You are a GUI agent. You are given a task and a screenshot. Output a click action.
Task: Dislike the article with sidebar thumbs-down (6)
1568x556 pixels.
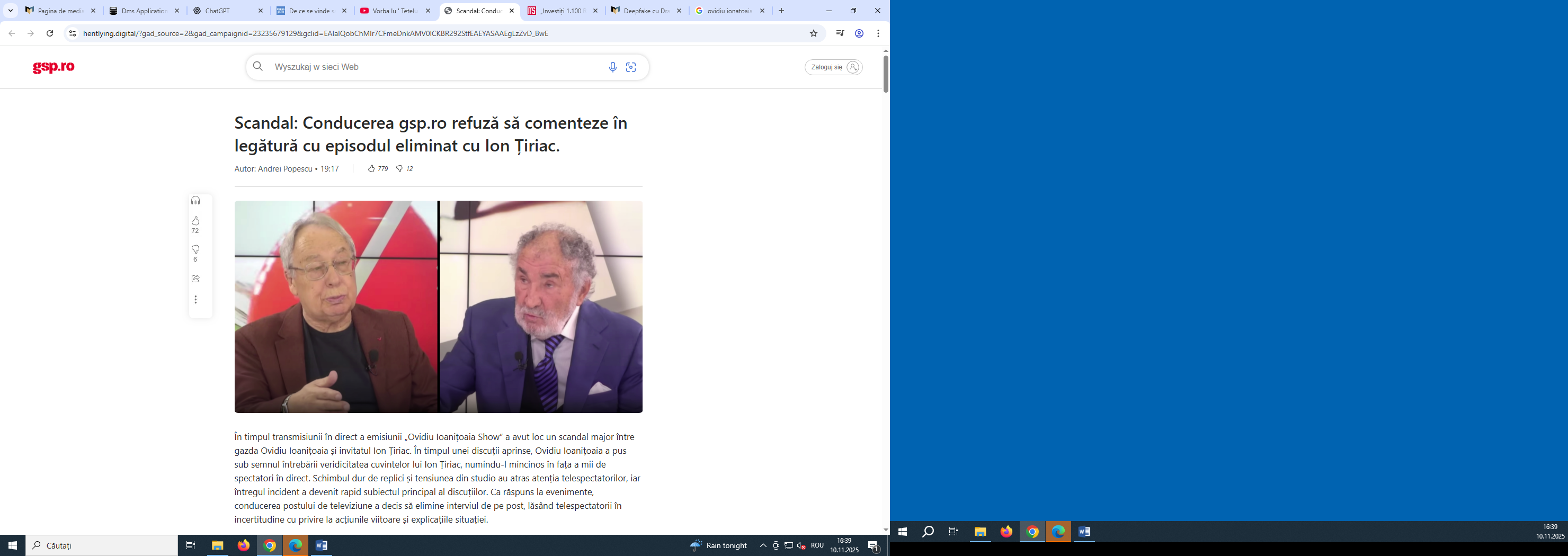[x=195, y=249]
